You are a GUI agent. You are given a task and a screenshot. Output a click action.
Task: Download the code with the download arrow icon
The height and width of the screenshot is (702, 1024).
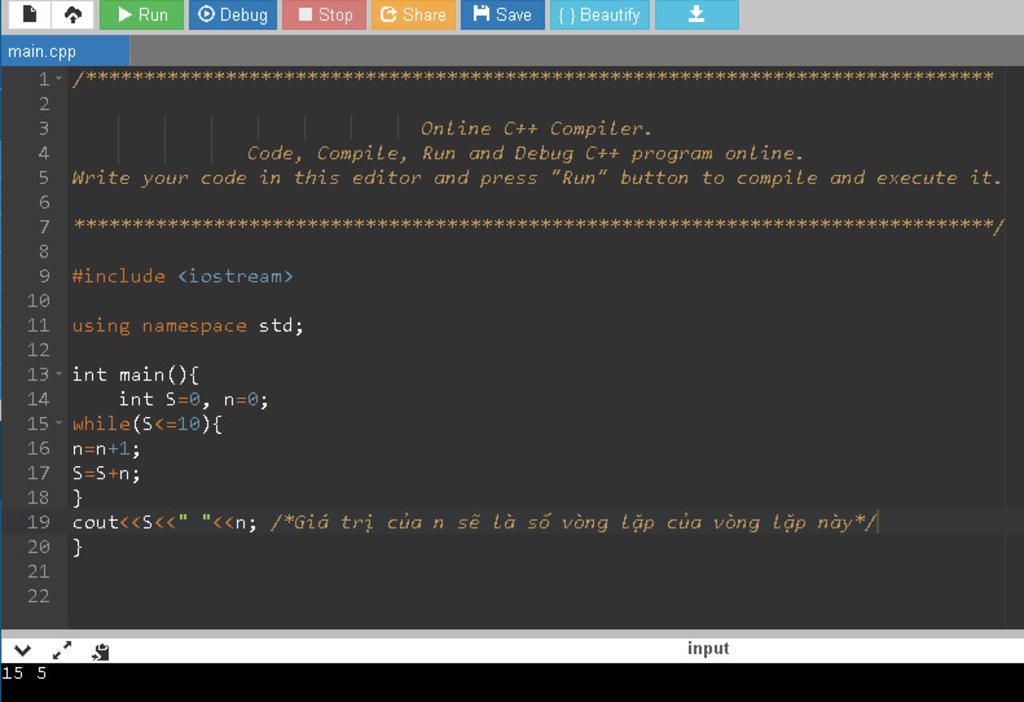tap(697, 14)
